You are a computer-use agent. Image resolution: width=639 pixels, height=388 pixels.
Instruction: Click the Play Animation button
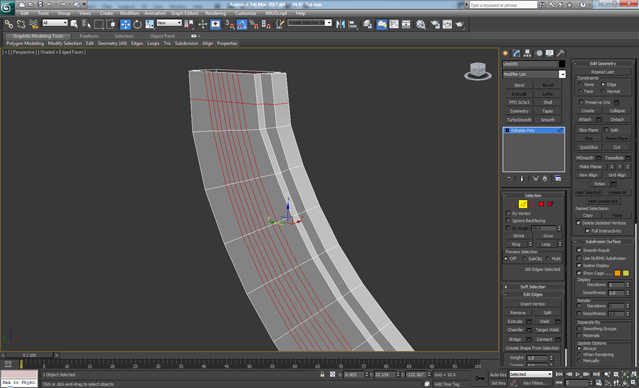click(x=577, y=374)
